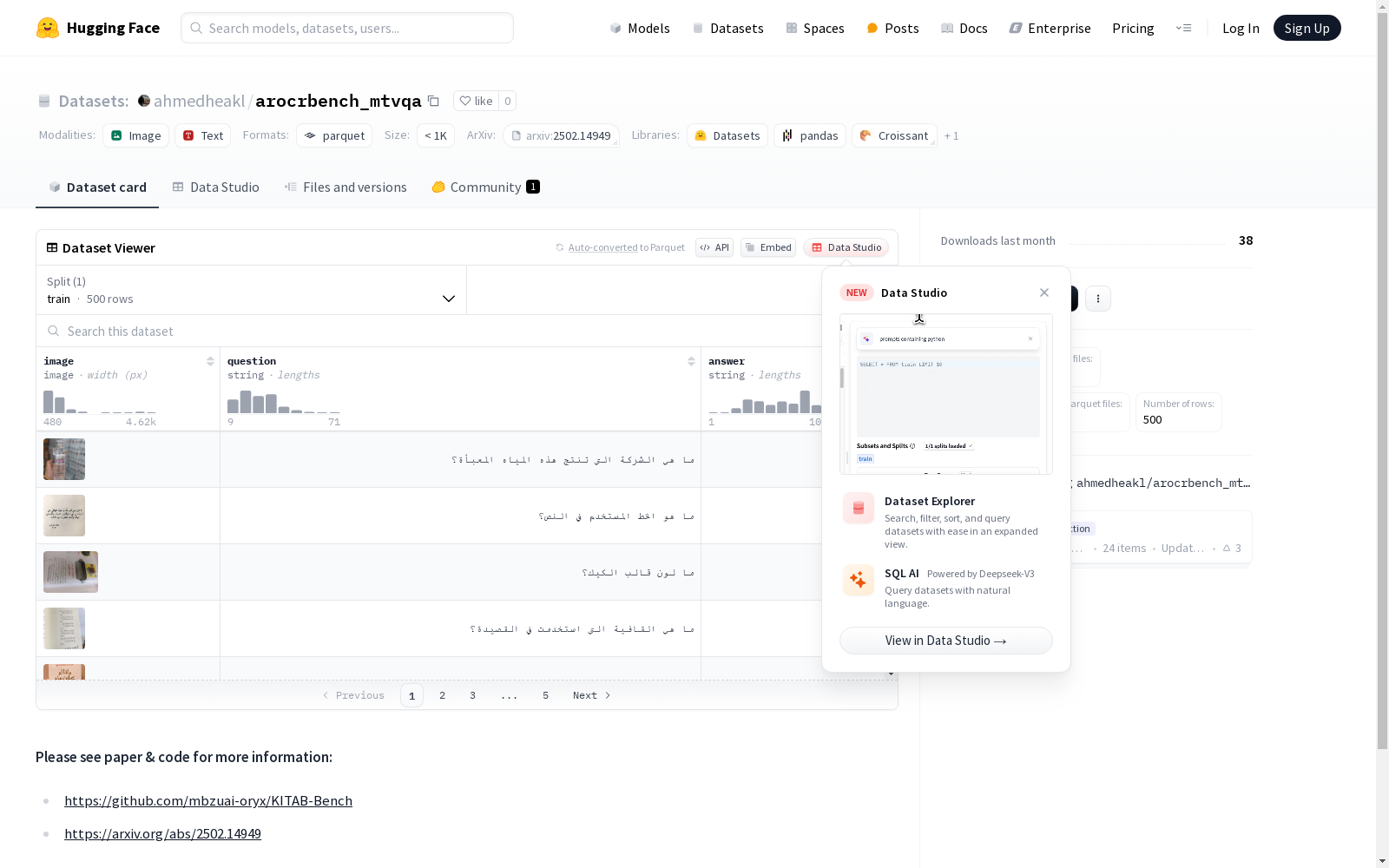Open the KITAB-Bench GitHub link
The image size is (1389, 868).
coord(208,800)
